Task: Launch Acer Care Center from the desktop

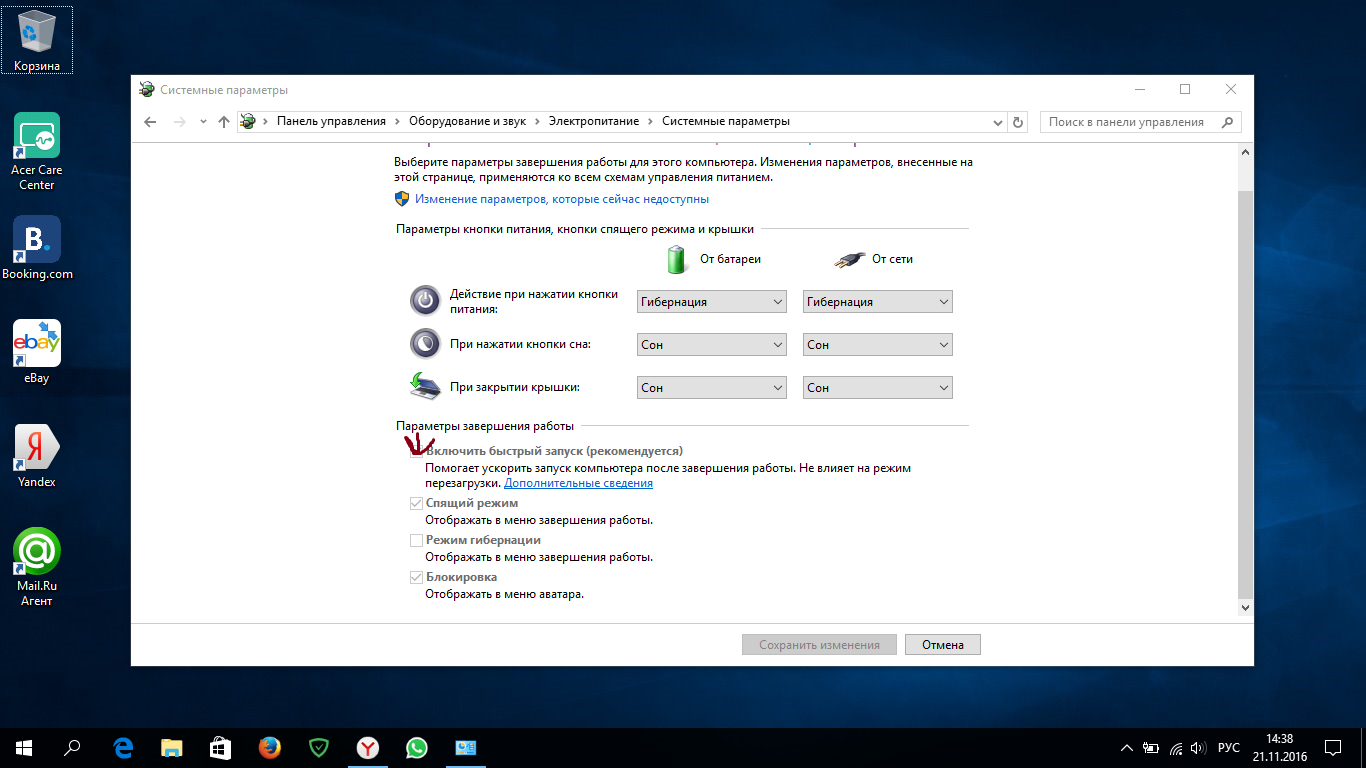Action: tap(37, 150)
